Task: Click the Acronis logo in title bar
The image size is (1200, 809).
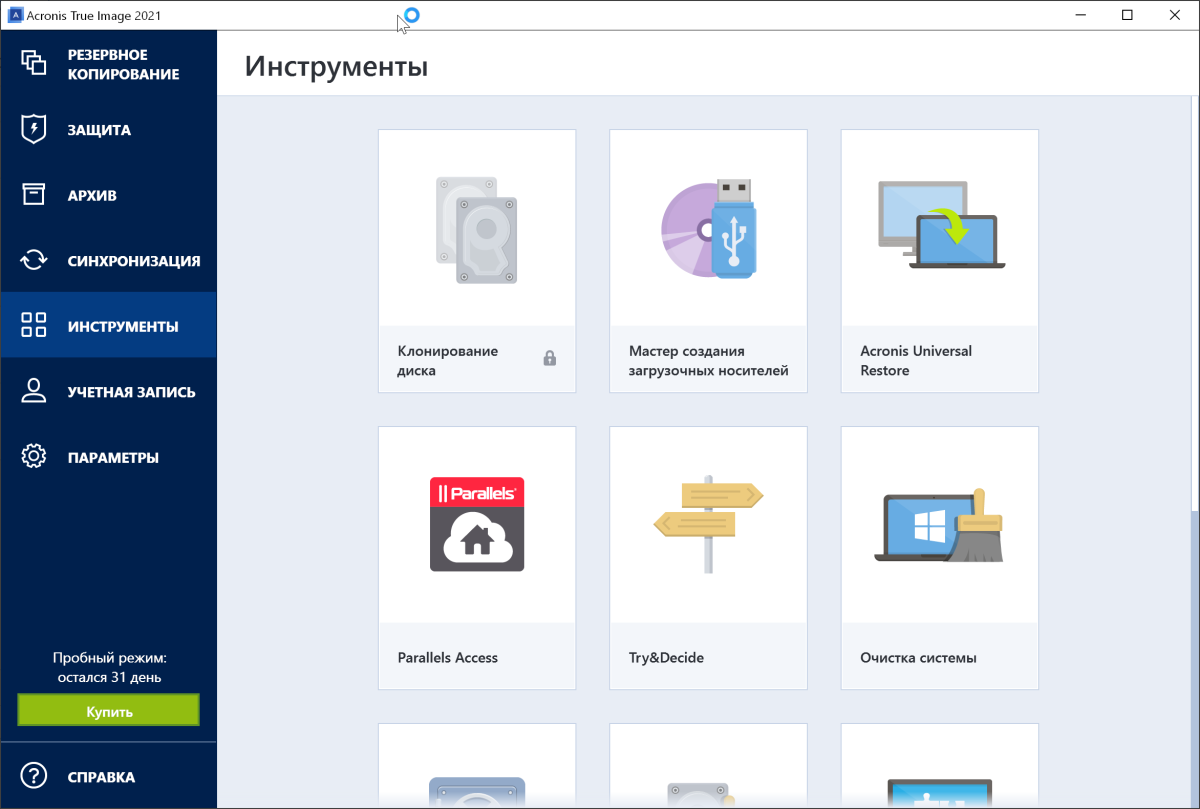Action: point(15,15)
